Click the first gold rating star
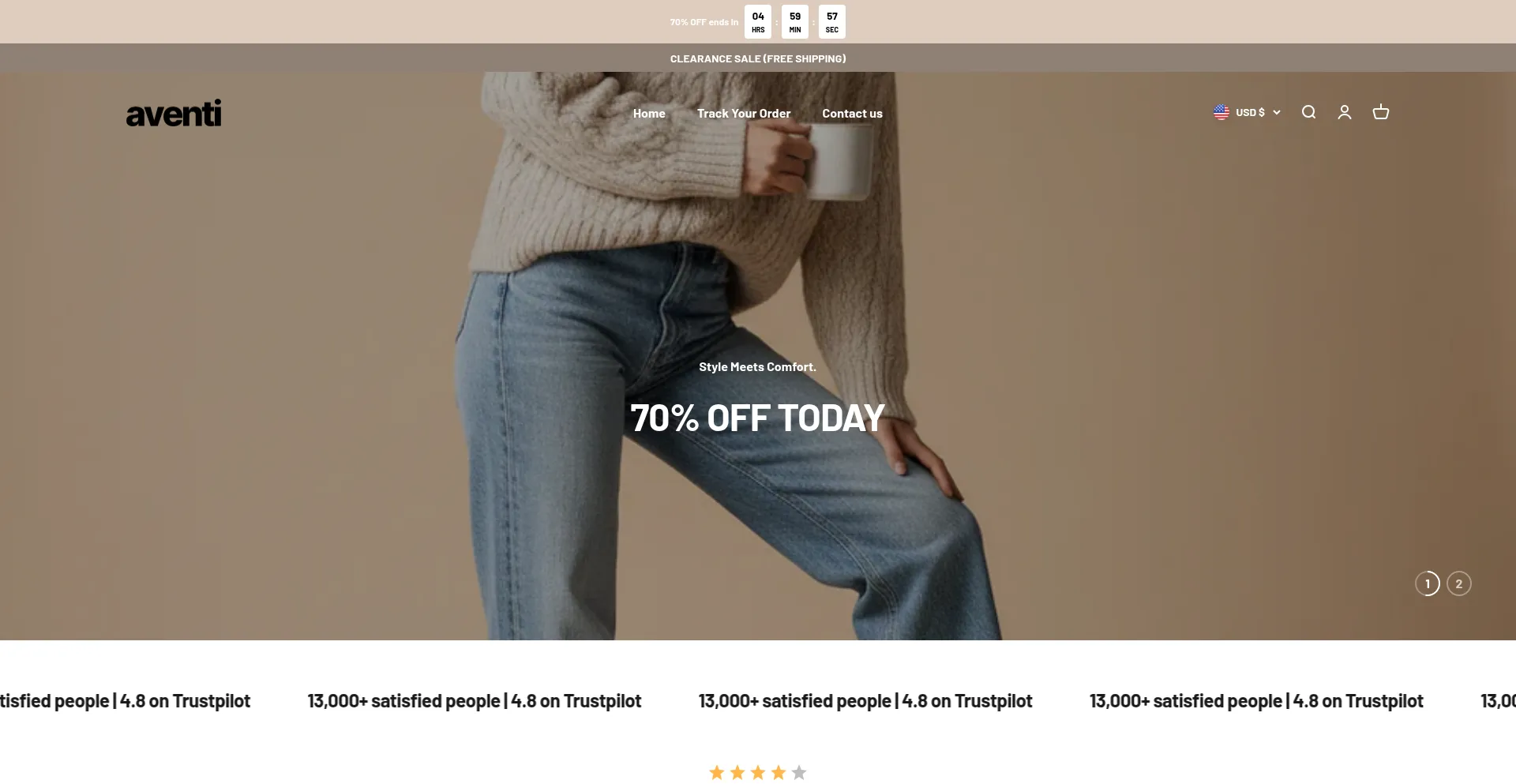The image size is (1516, 784). [x=717, y=772]
